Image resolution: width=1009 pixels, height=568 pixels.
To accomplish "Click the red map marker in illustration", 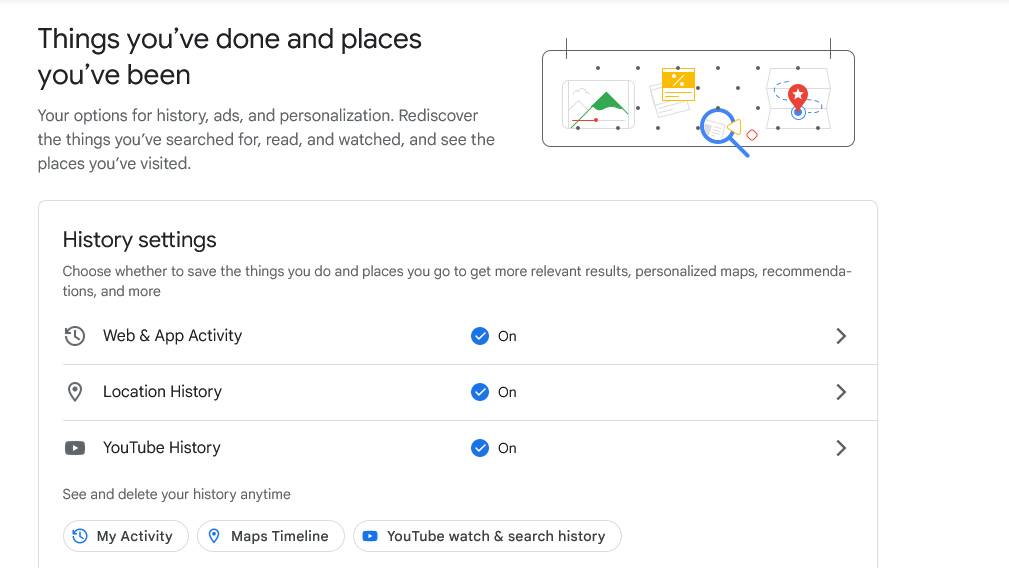I will [797, 96].
